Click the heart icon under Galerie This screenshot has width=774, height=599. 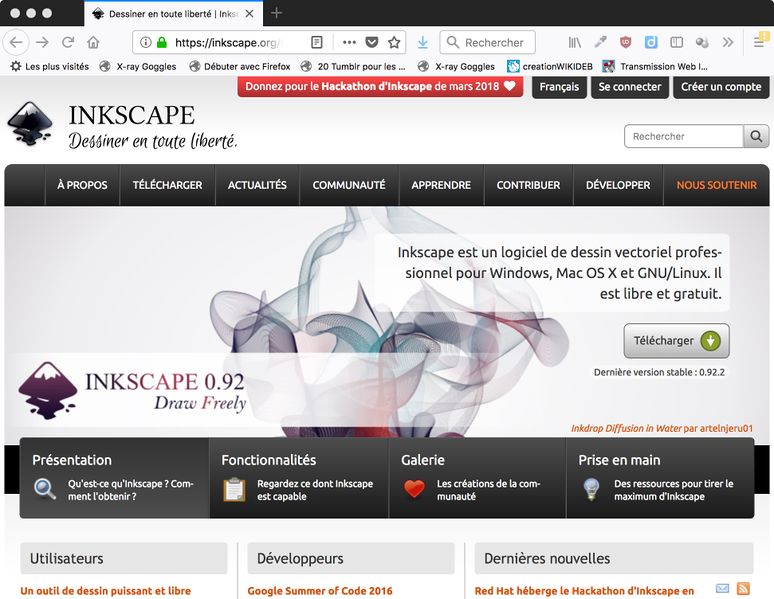(x=414, y=489)
